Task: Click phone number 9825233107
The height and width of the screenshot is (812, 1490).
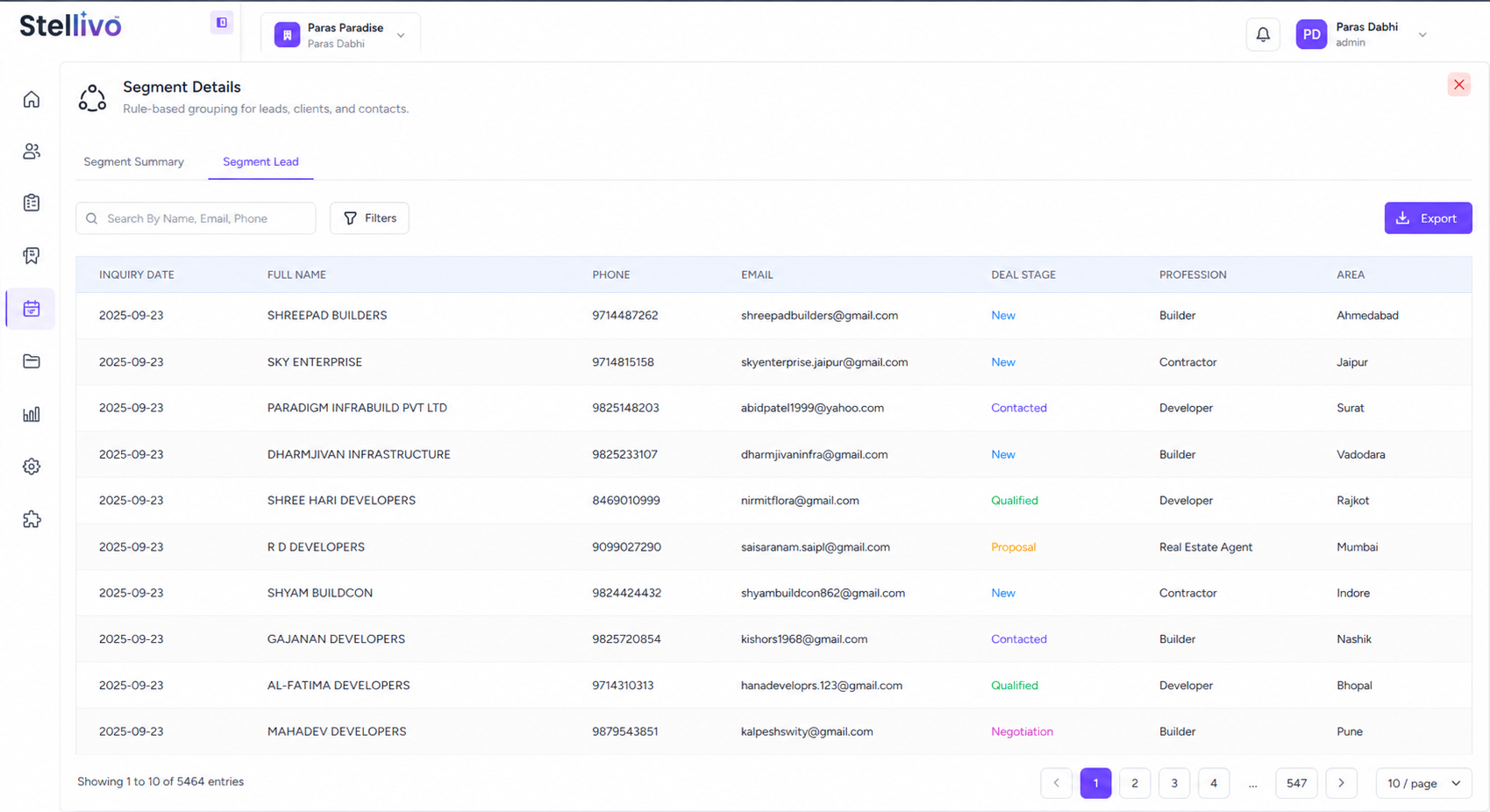Action: click(624, 454)
